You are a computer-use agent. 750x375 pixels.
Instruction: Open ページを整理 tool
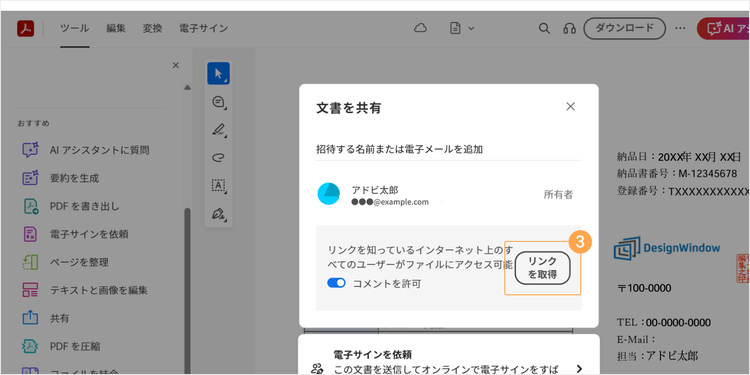click(66, 262)
